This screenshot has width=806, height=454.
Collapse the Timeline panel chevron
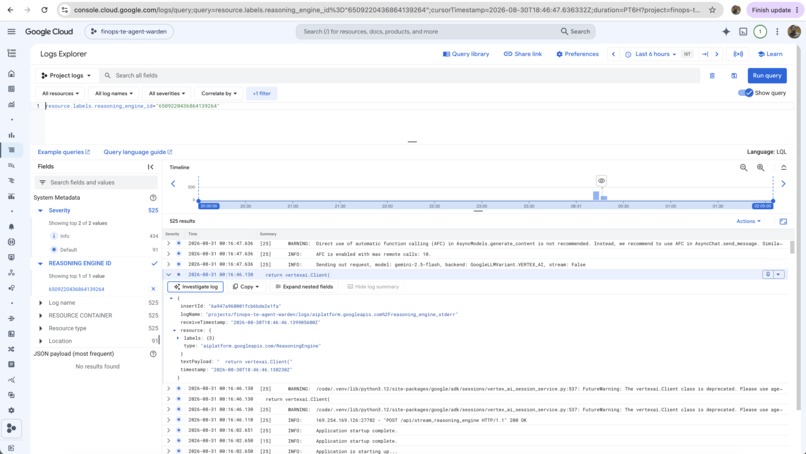tap(783, 168)
